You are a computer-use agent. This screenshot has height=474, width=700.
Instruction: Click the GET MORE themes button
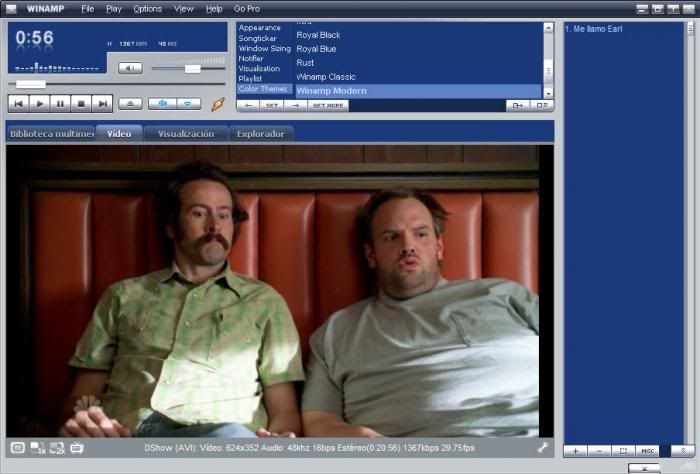pos(328,105)
